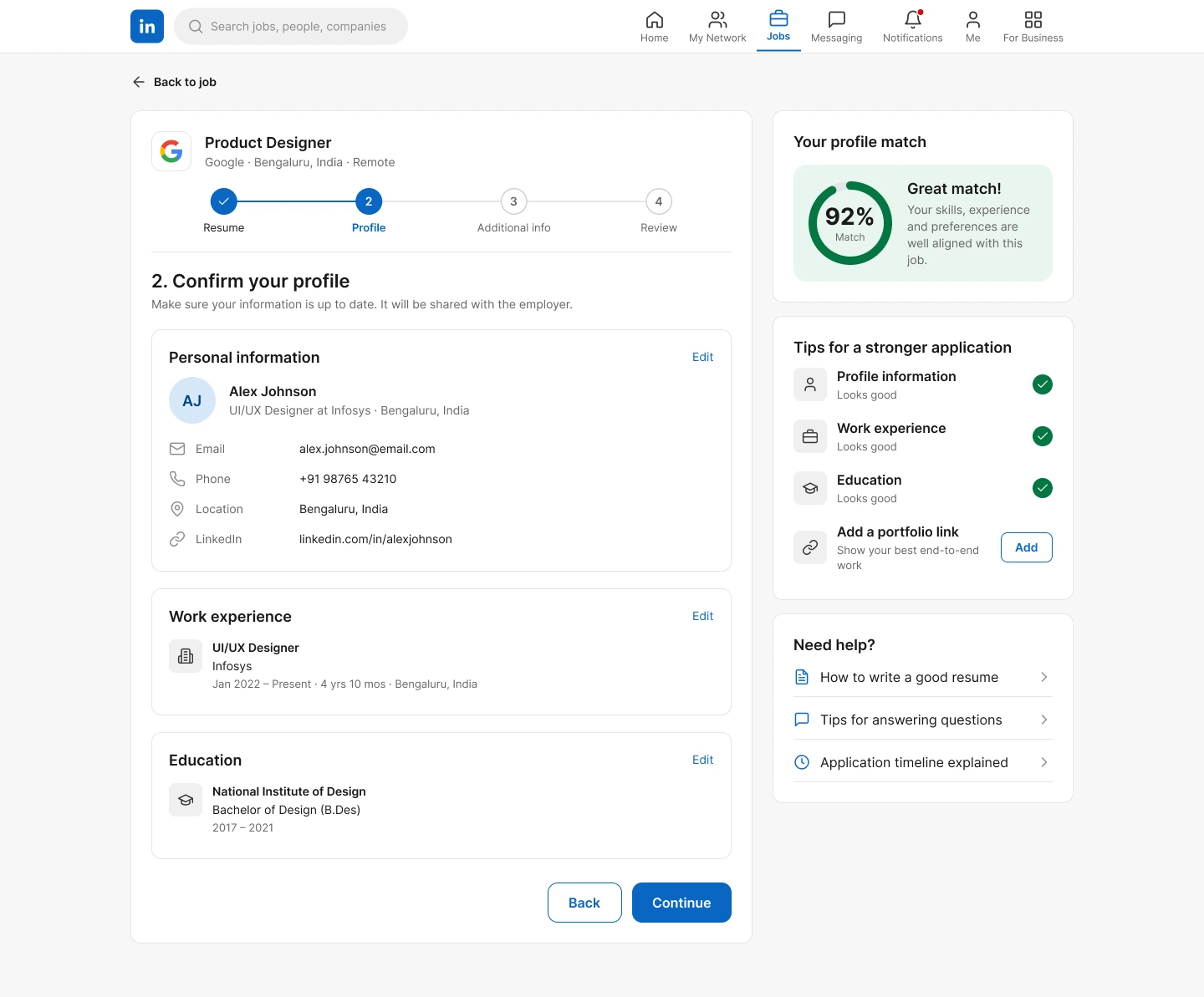Click the Alex Johnson name
Viewport: 1204px width, 997px height.
pyautogui.click(x=273, y=391)
